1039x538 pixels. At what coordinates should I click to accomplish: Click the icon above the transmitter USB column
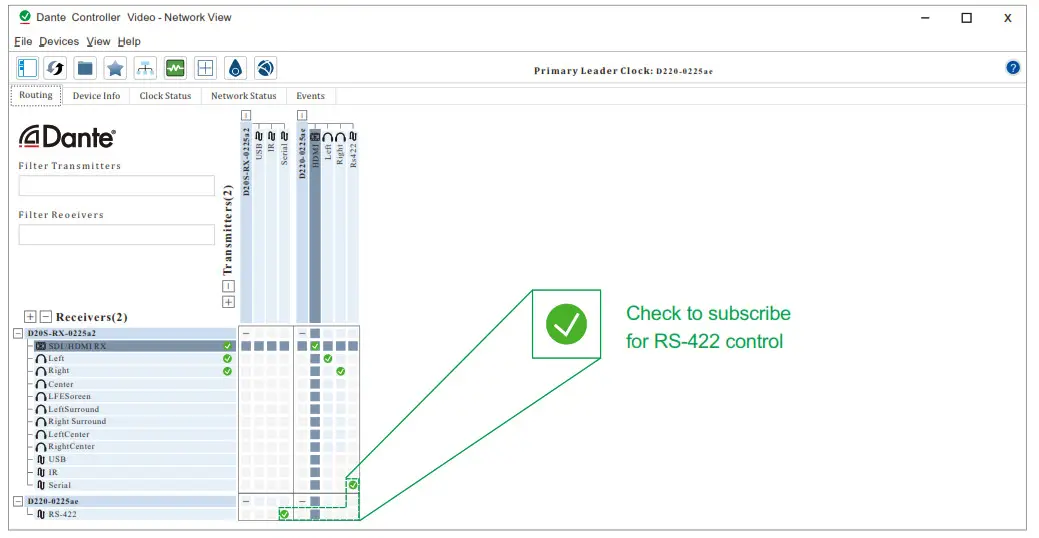[259, 136]
